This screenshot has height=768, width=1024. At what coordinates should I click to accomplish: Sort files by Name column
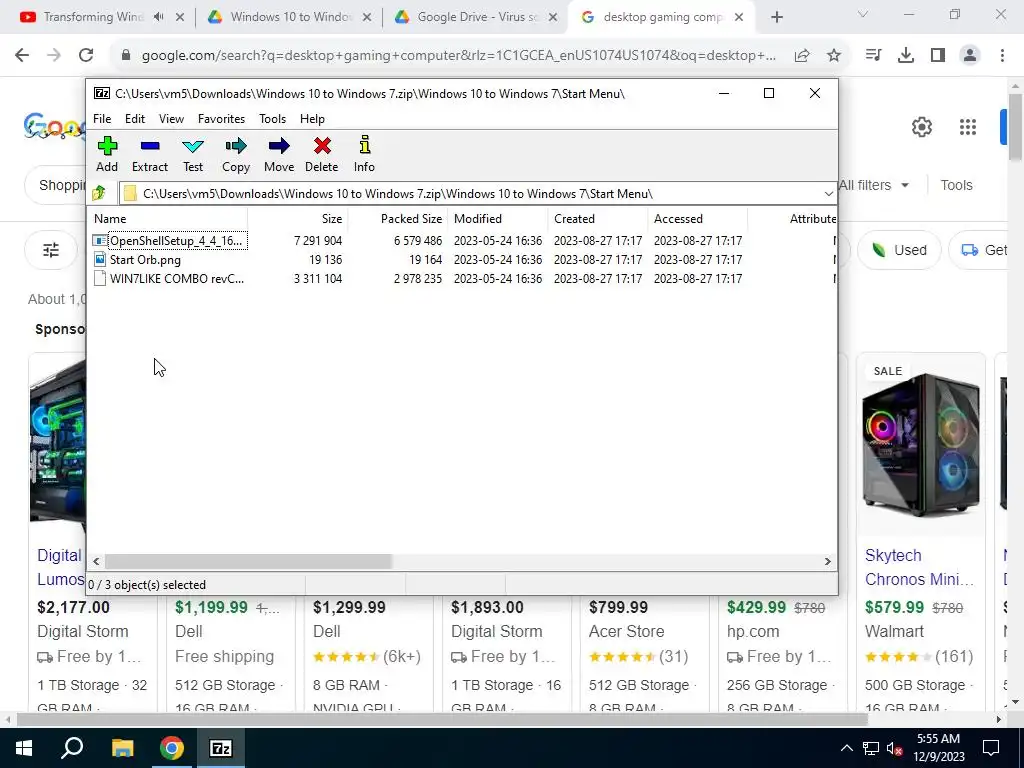click(x=168, y=219)
